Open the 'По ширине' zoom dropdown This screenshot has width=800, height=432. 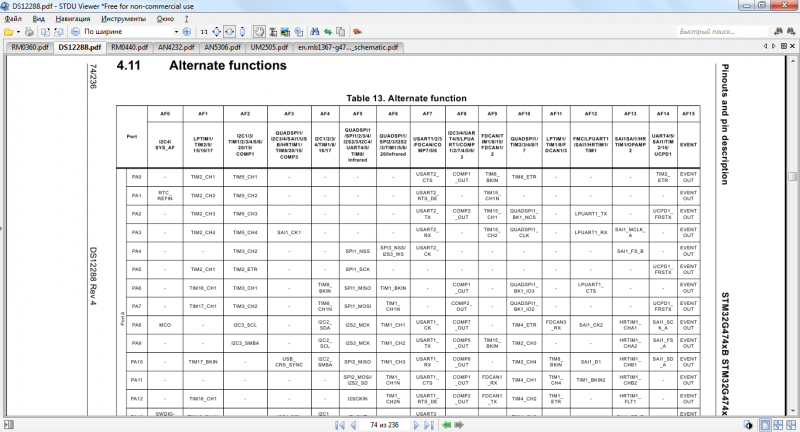pyautogui.click(x=177, y=32)
